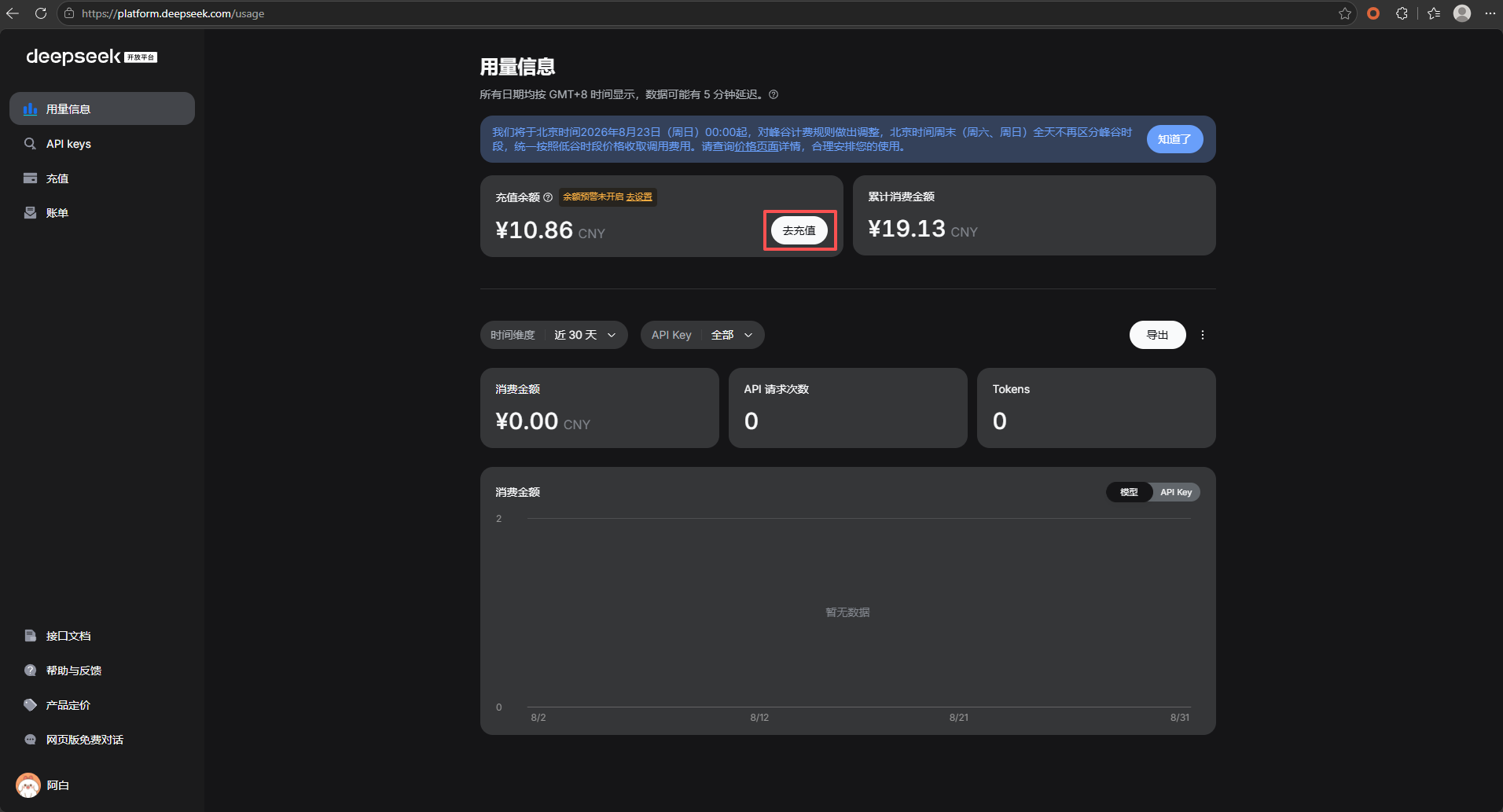Switch the chart to API Key view

pos(1176,492)
